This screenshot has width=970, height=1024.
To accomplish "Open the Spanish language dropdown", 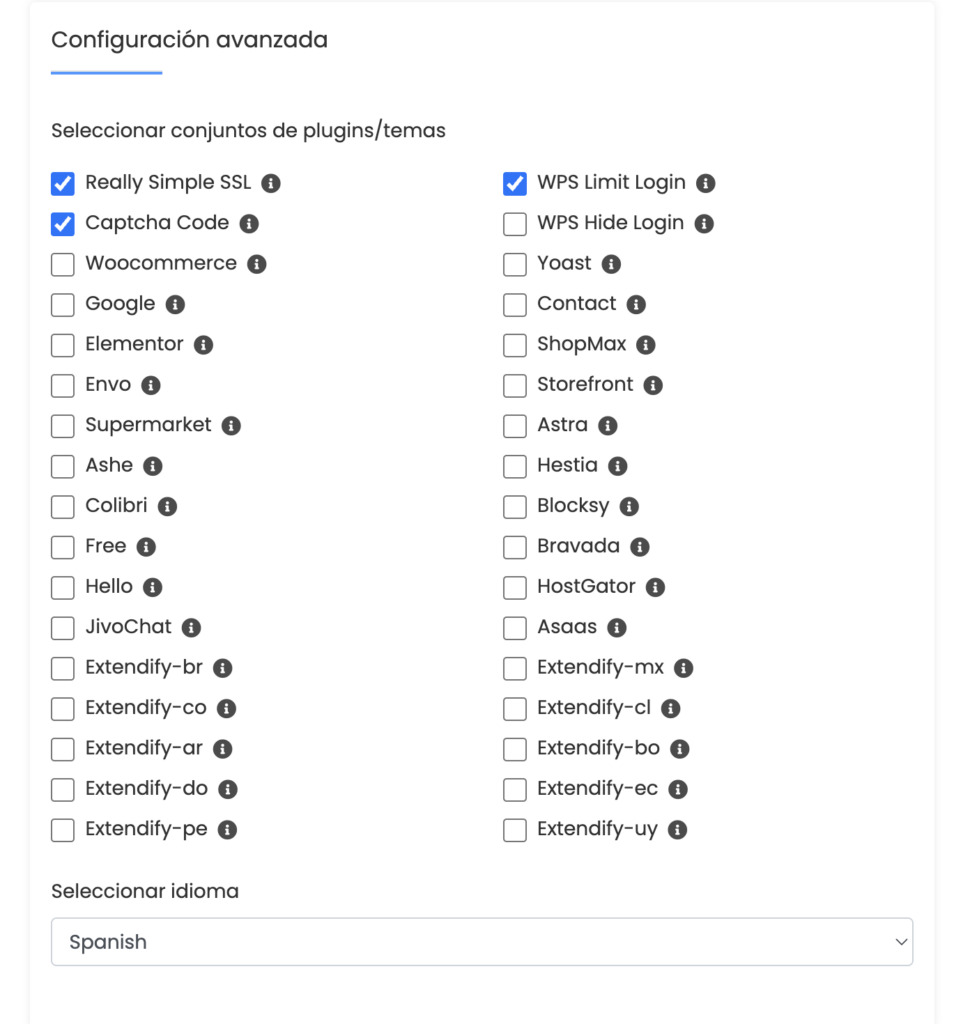I will pyautogui.click(x=482, y=942).
